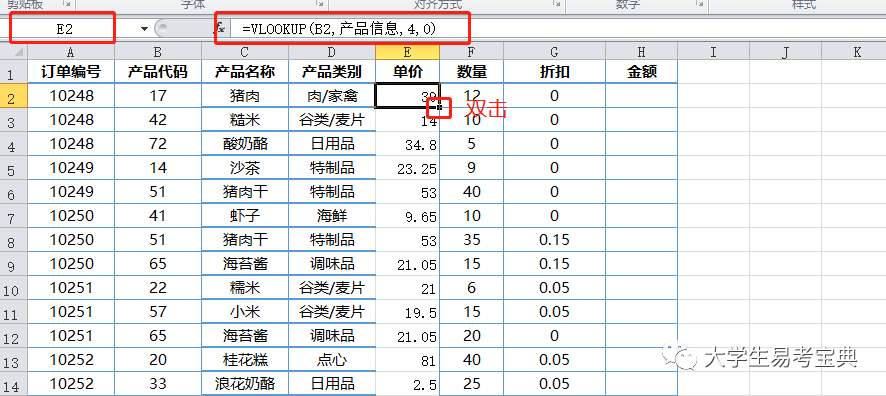Select column G header
The image size is (886, 396).
click(x=554, y=52)
